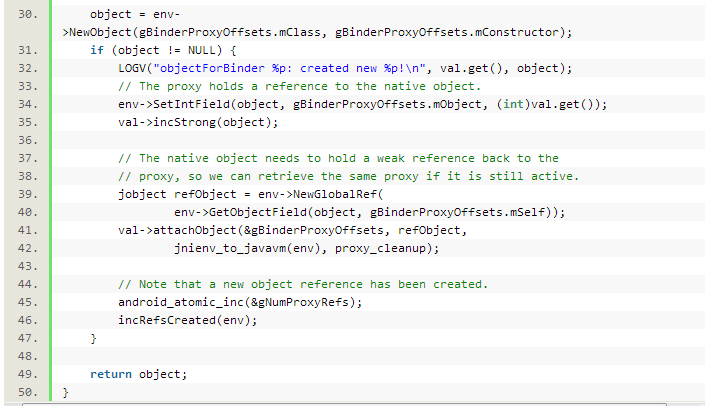
Task: Click 'jnienv_to_javavm(env)' on line 42
Action: coord(247,248)
